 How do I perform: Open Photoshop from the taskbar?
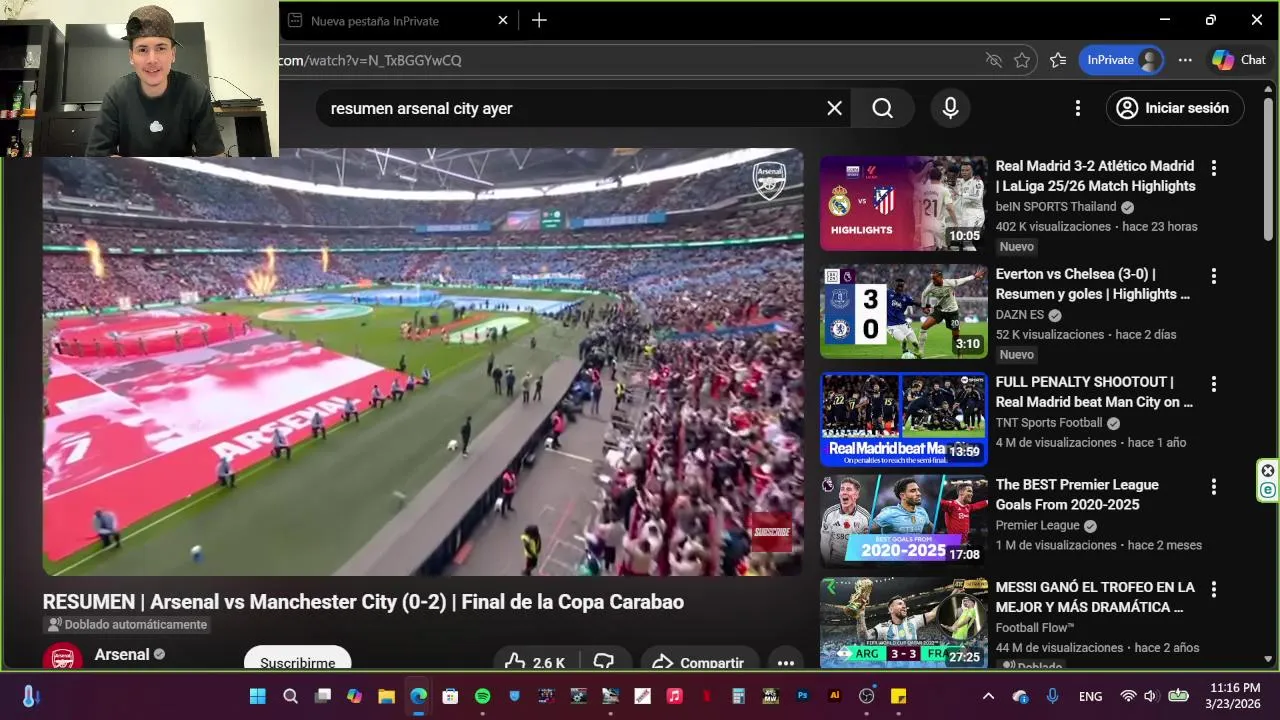[x=802, y=696]
